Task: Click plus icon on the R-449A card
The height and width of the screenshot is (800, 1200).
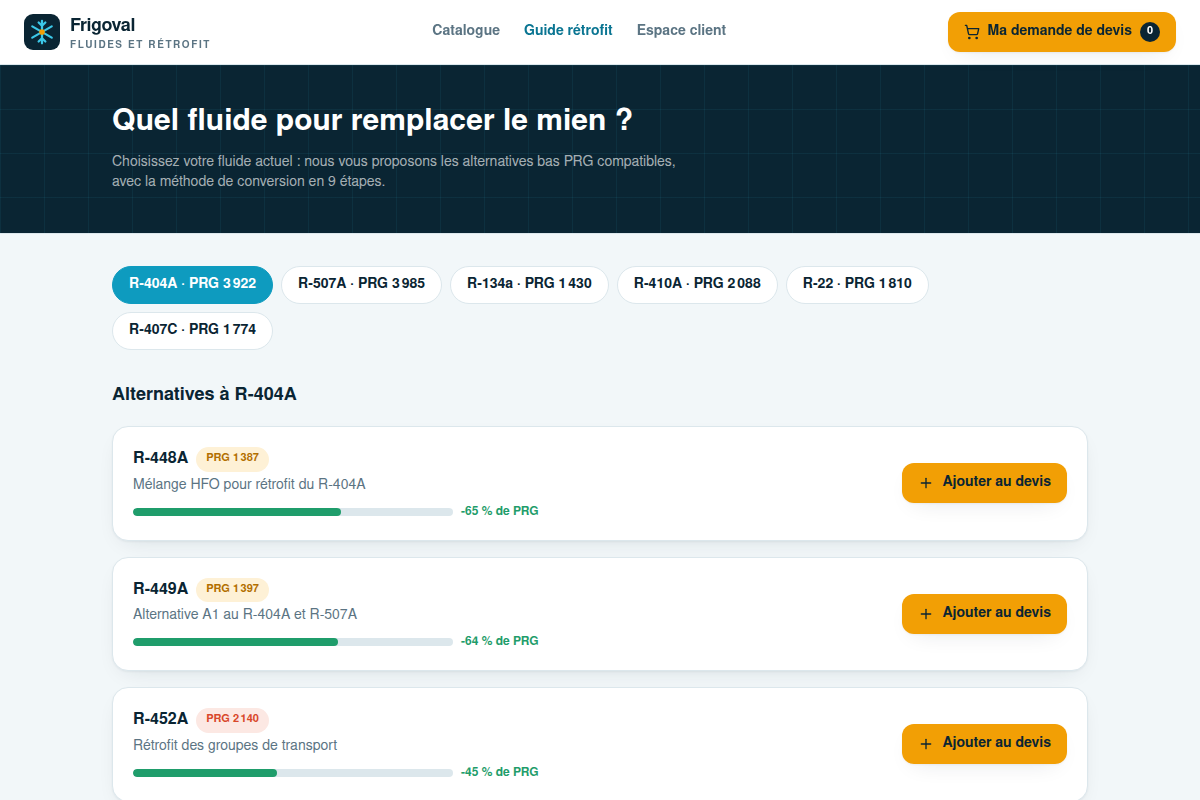Action: [x=925, y=614]
